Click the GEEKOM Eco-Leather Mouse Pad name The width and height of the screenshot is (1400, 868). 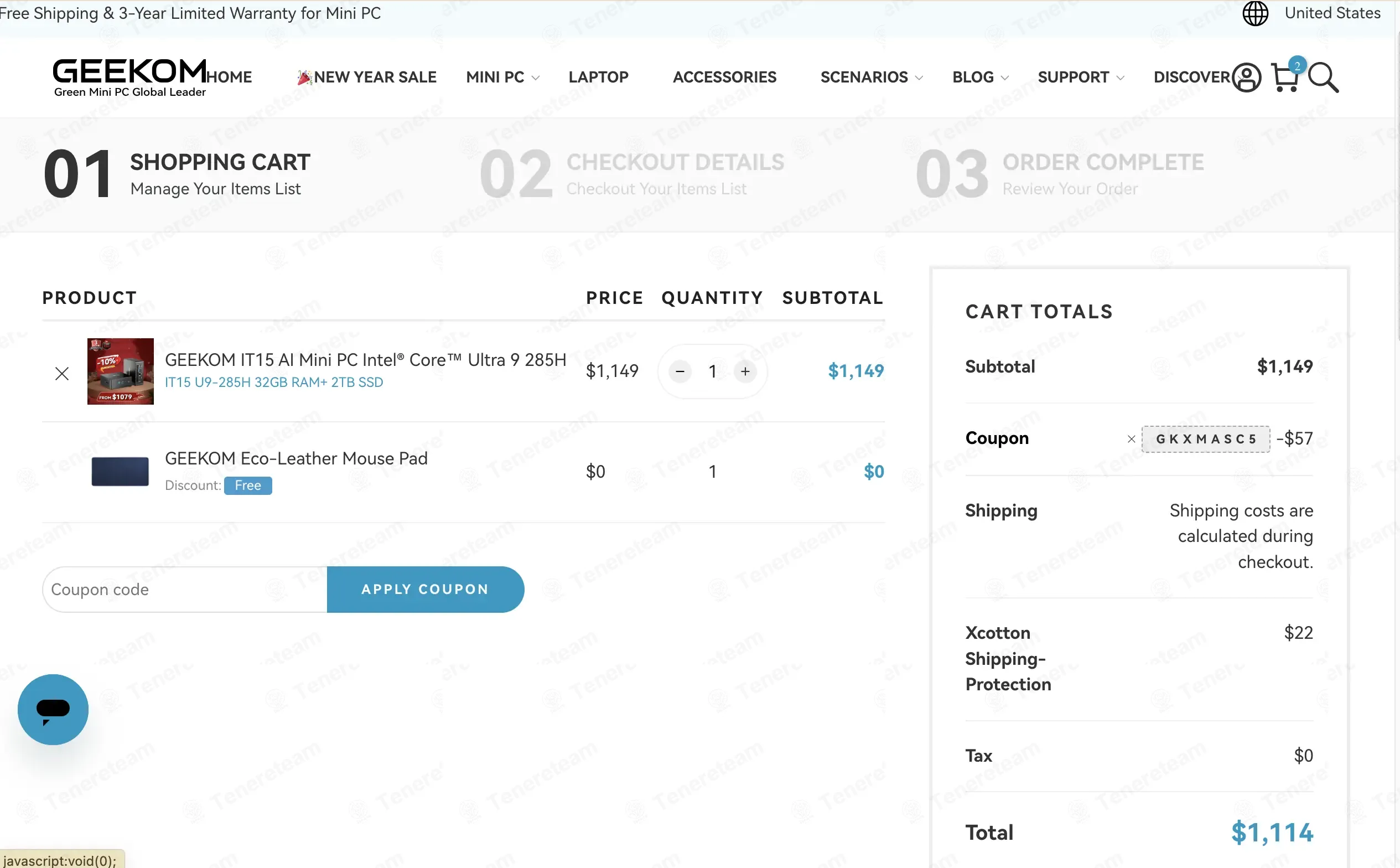click(x=296, y=458)
